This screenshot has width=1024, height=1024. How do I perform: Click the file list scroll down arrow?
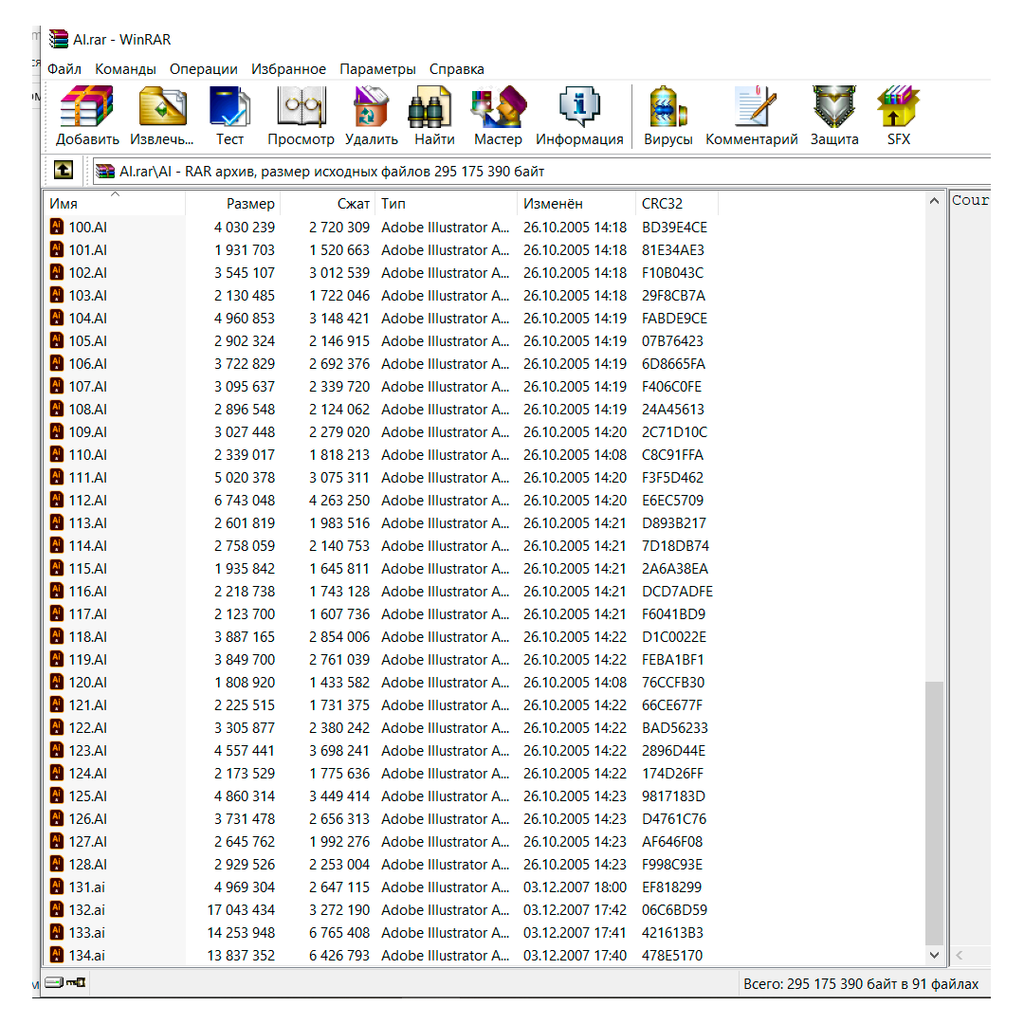[x=935, y=955]
